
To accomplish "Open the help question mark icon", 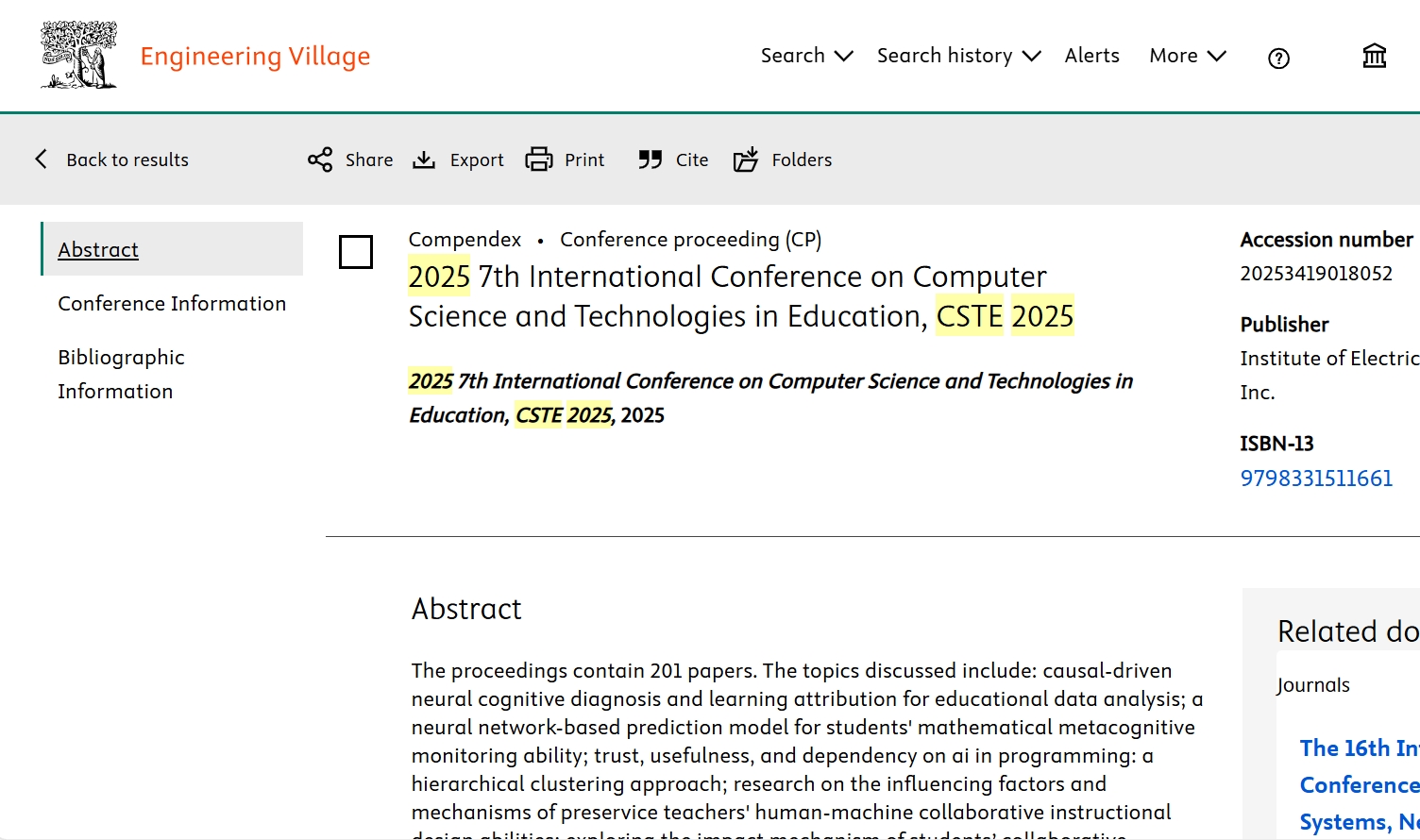I will 1278,59.
